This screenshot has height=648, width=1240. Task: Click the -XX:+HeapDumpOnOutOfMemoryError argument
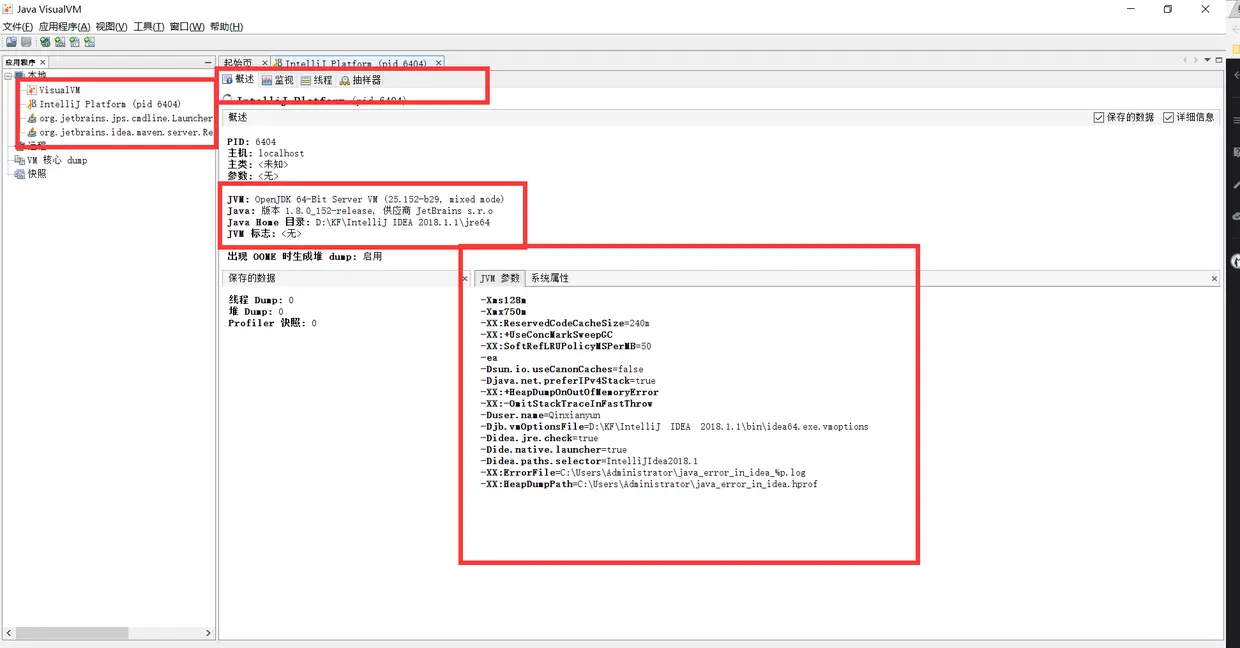pos(569,393)
